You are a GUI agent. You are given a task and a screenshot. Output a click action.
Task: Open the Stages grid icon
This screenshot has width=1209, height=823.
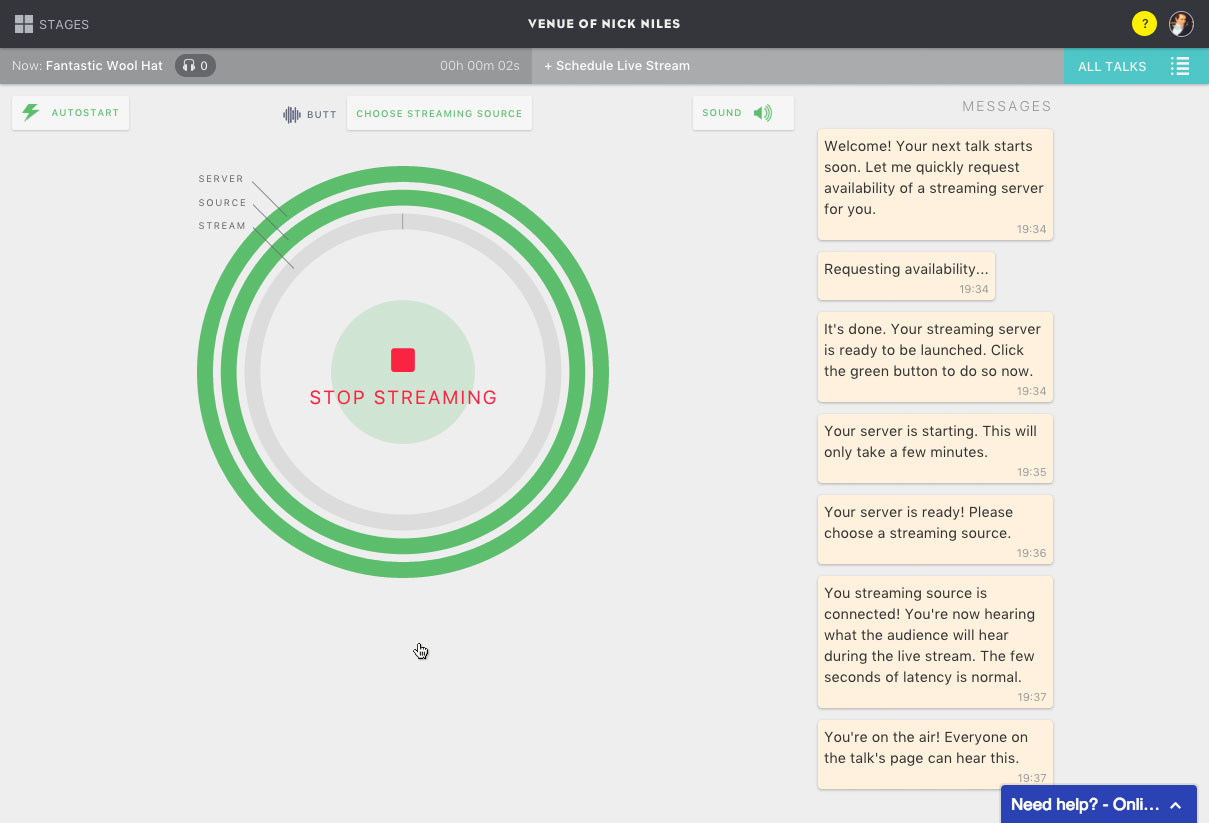tap(24, 24)
